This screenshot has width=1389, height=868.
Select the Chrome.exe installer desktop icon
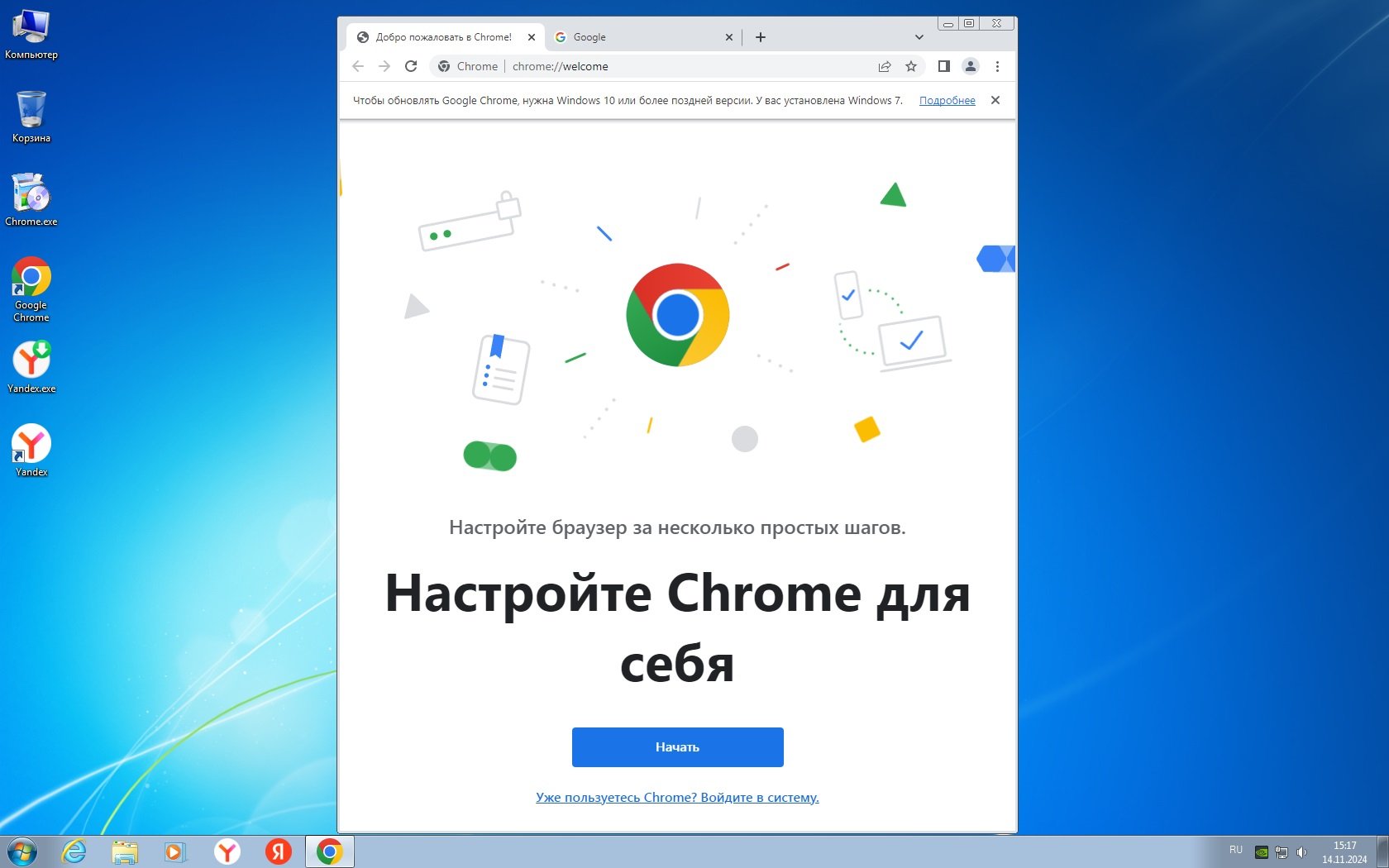tap(31, 200)
